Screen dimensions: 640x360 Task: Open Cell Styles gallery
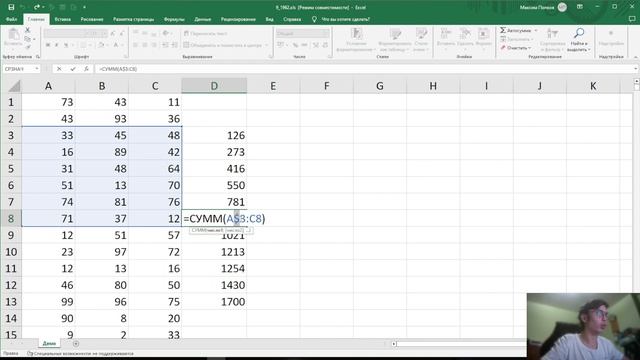[x=421, y=40]
